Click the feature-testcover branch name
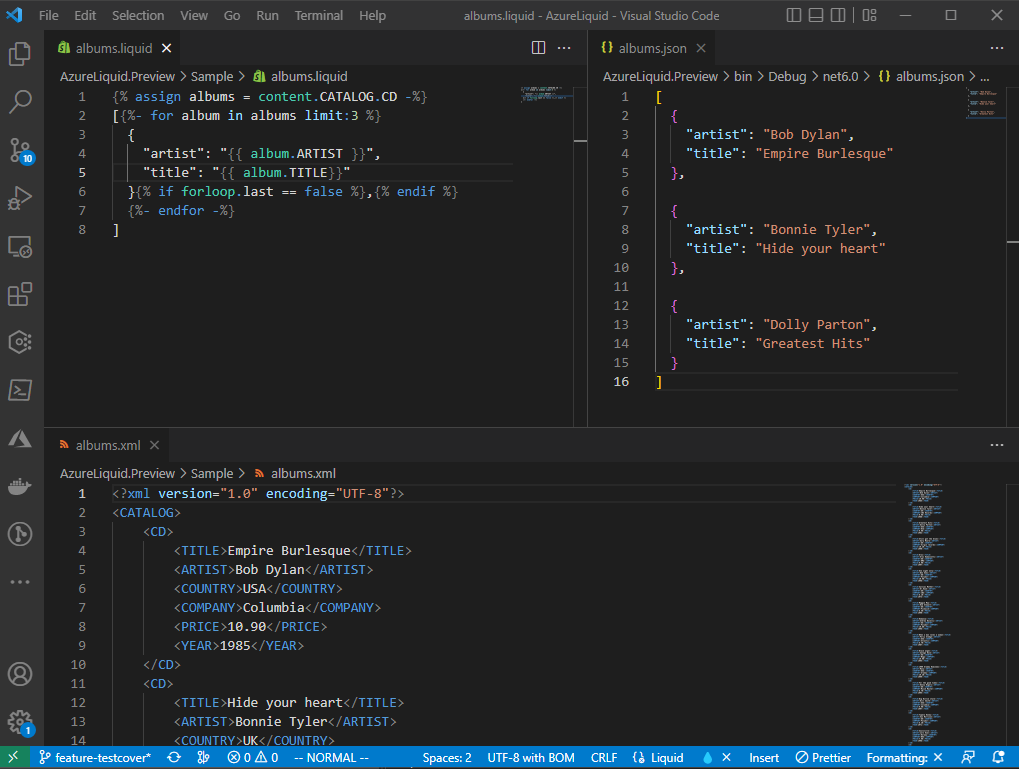1019x769 pixels. click(96, 757)
